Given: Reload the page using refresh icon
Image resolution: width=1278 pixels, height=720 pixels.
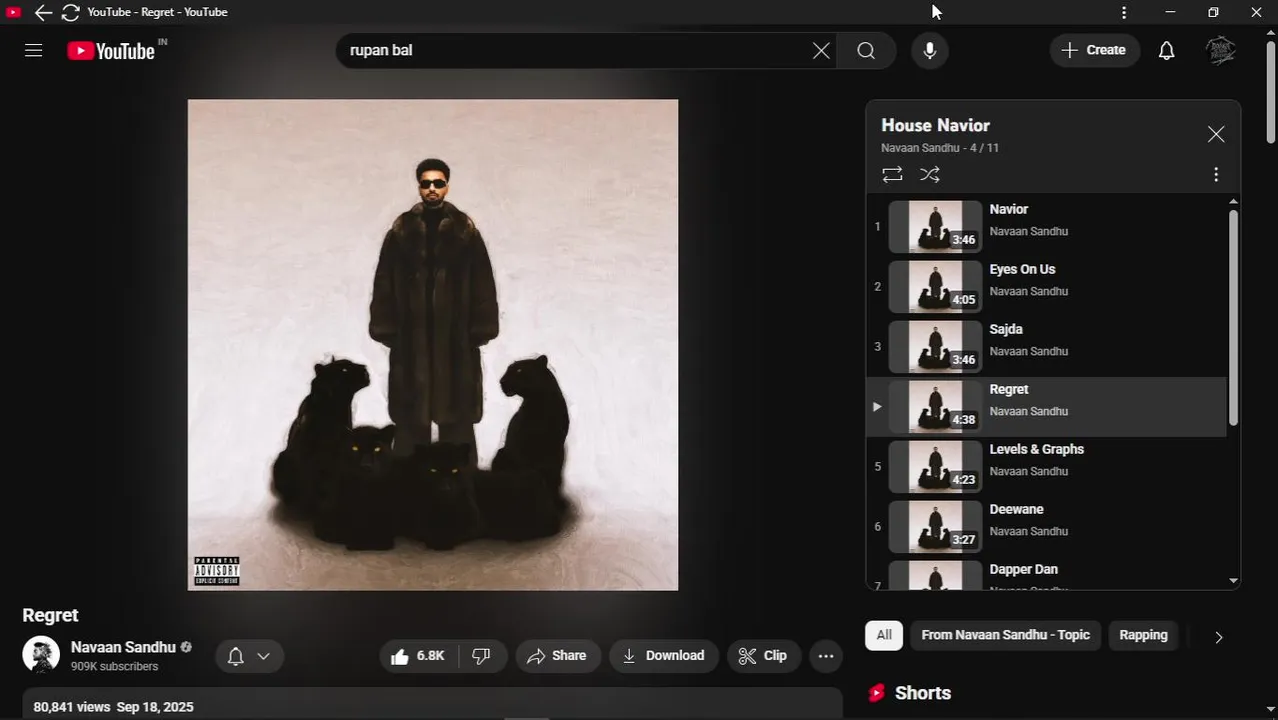Looking at the screenshot, I should coord(70,12).
